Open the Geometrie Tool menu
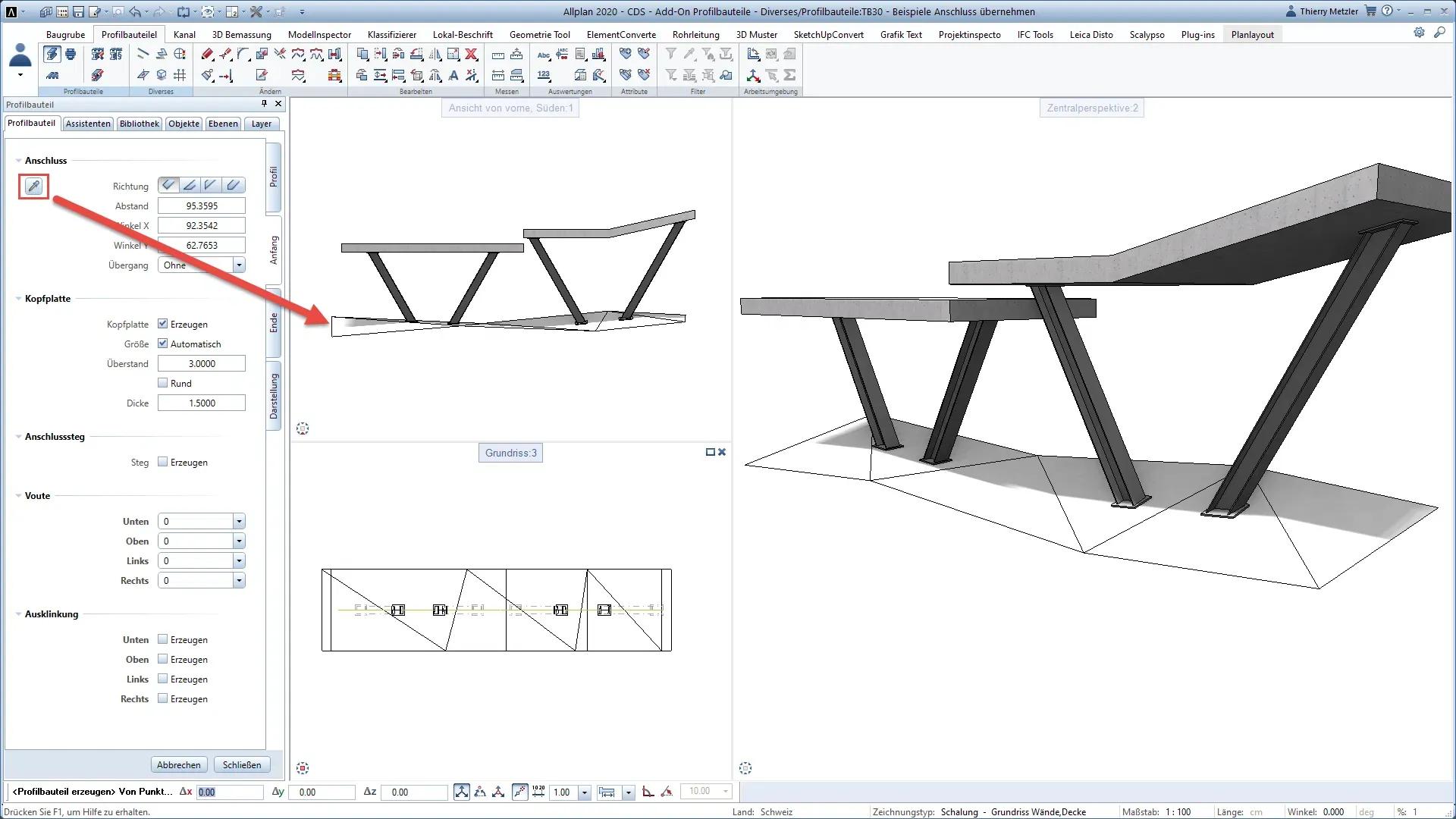This screenshot has height=819, width=1456. (x=540, y=34)
